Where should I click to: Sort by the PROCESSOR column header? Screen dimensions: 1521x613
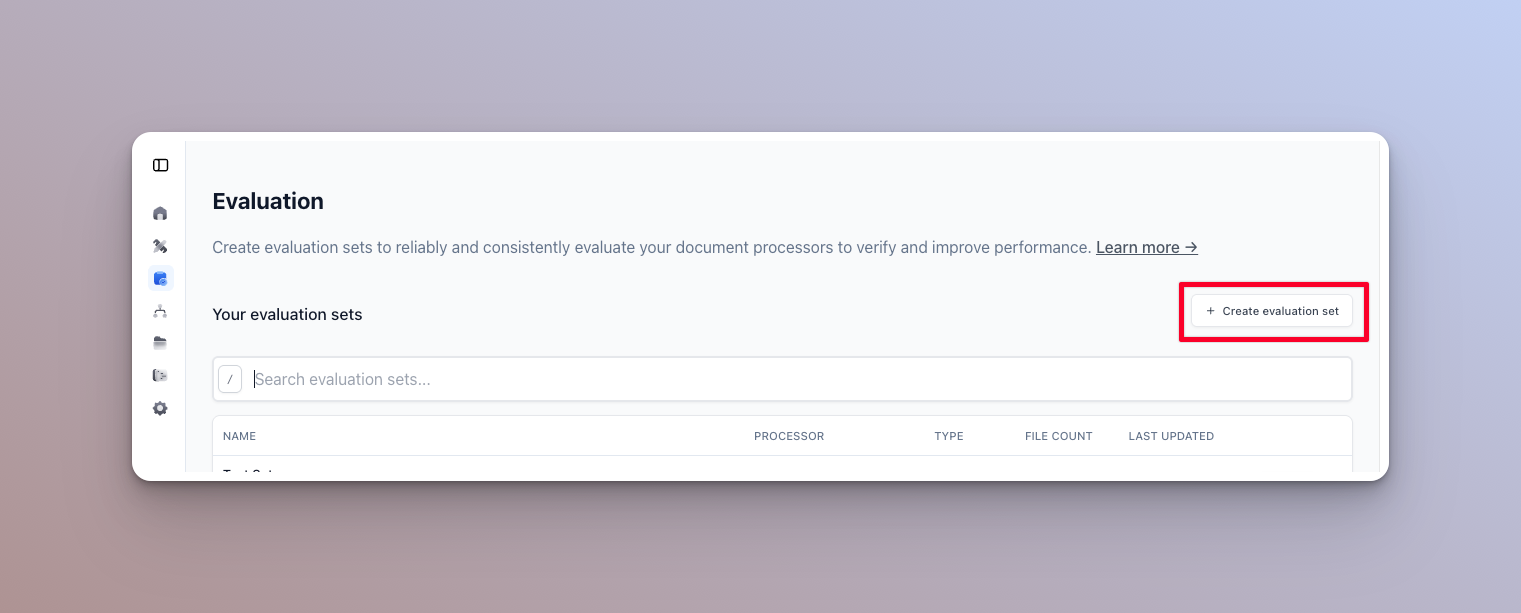point(789,436)
